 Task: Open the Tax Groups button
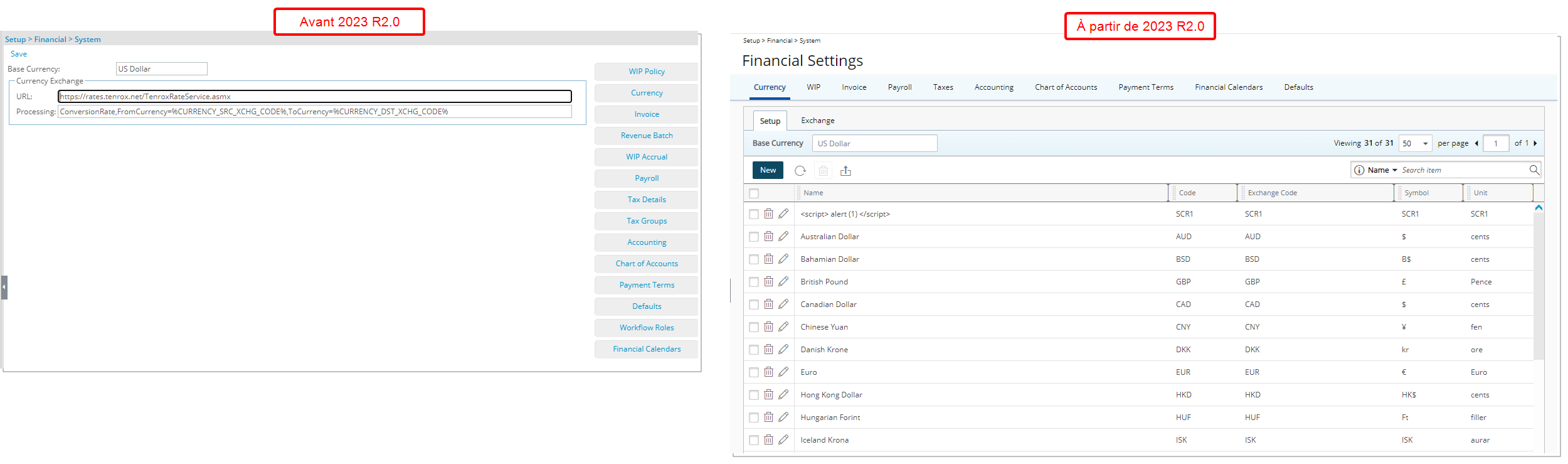point(646,221)
